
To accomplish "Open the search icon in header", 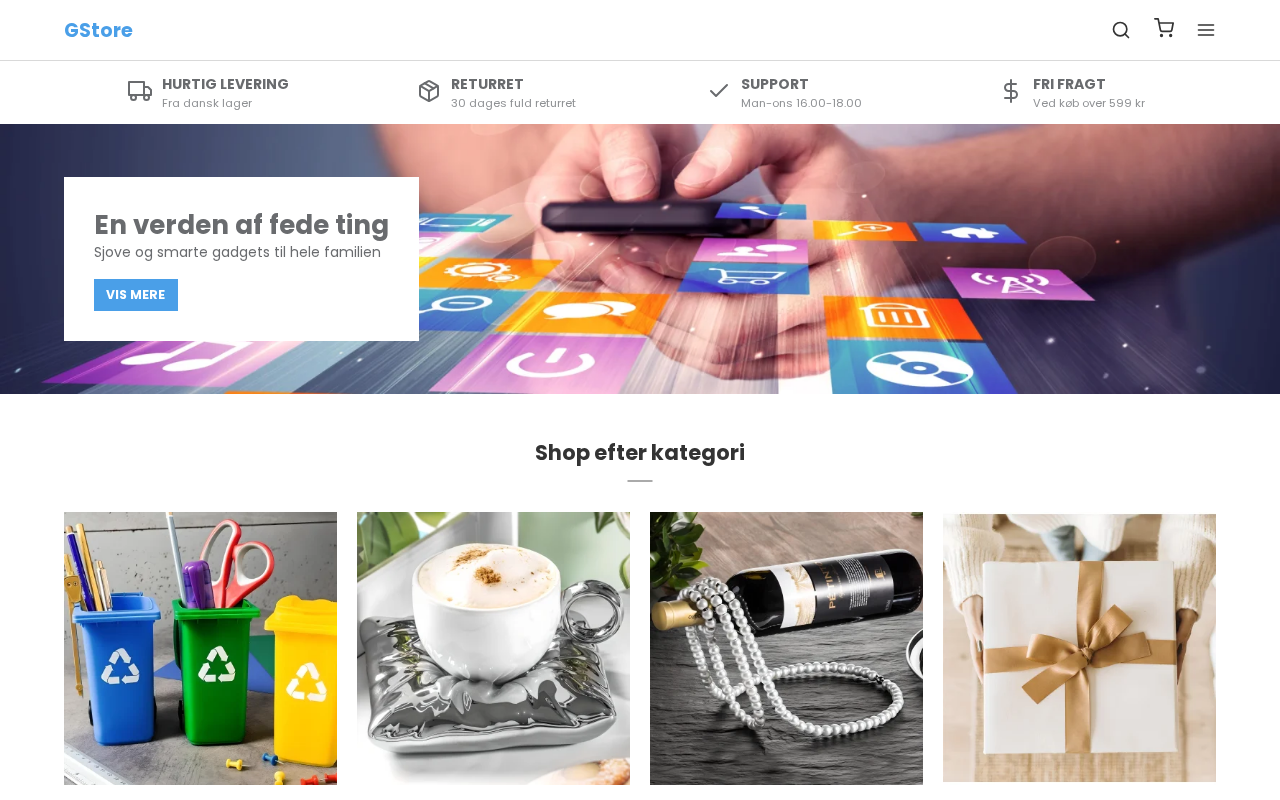I will [x=1121, y=30].
